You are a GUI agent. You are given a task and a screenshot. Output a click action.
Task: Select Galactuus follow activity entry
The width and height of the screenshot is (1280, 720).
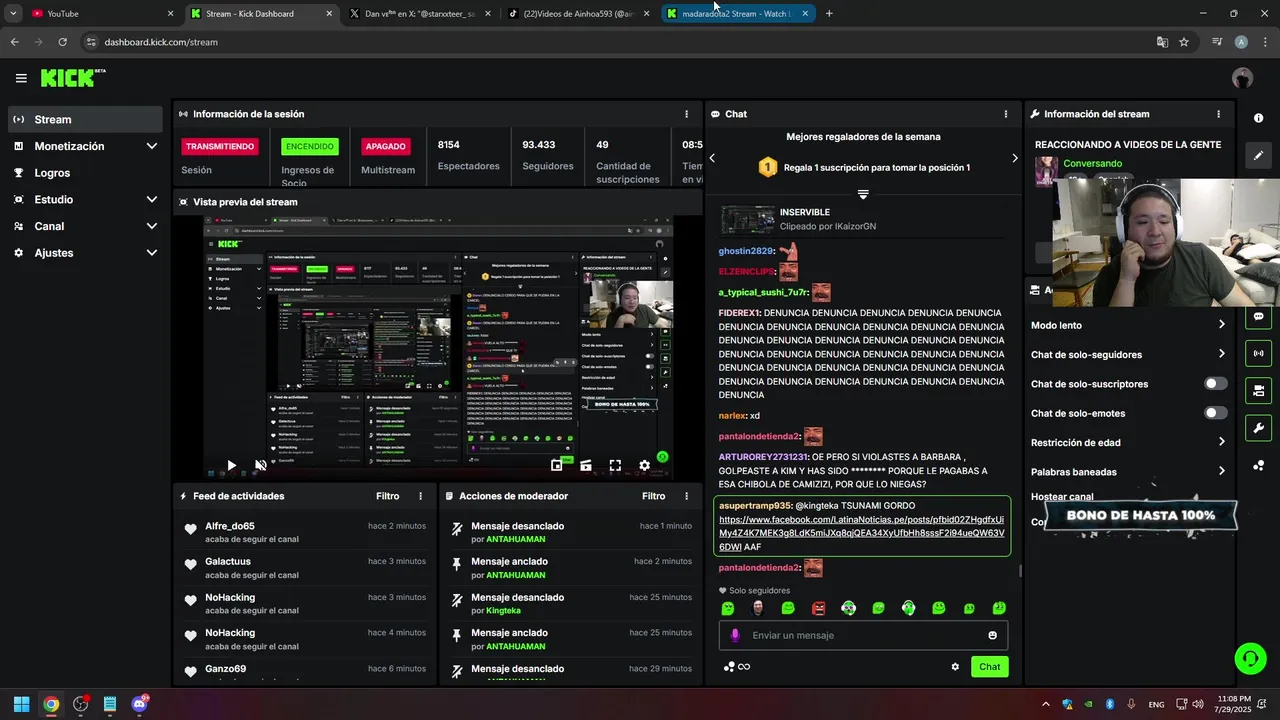tap(305, 568)
